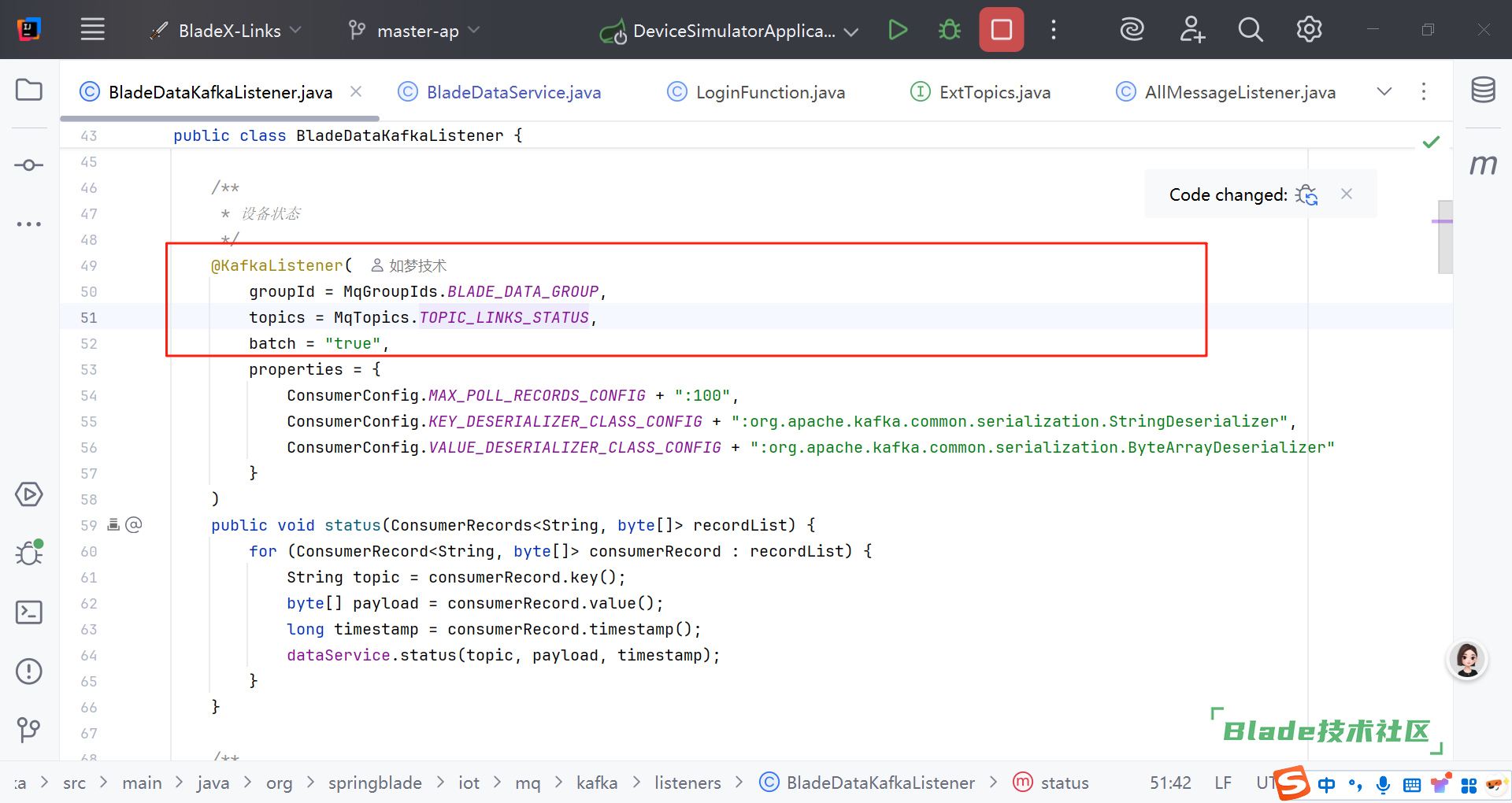Open Code With Me add-user icon
This screenshot has height=803, width=1512.
(x=1191, y=30)
